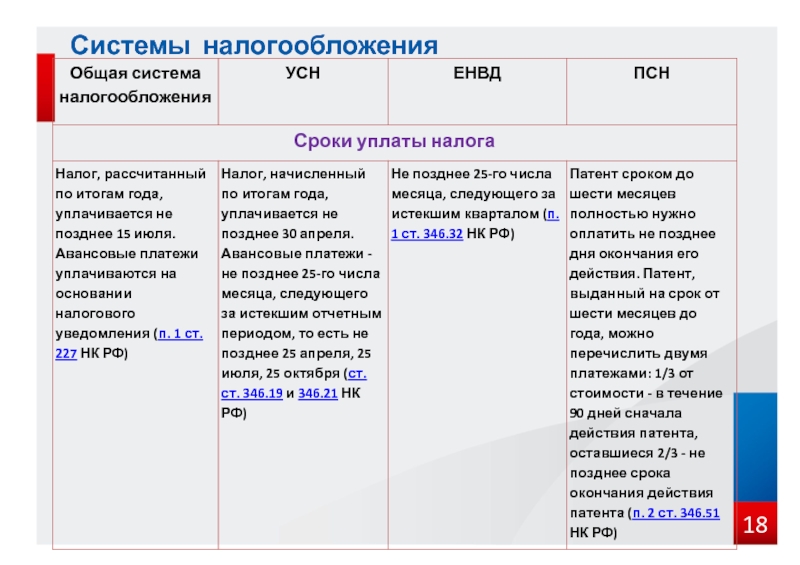Click the text 'Не позднее 25-го числа' in ЕНВД column
The height and width of the screenshot is (565, 800).
(x=471, y=174)
